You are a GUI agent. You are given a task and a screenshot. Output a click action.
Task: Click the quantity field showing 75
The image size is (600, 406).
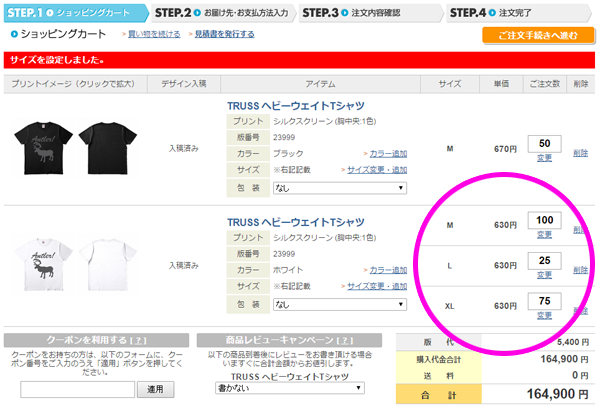545,301
